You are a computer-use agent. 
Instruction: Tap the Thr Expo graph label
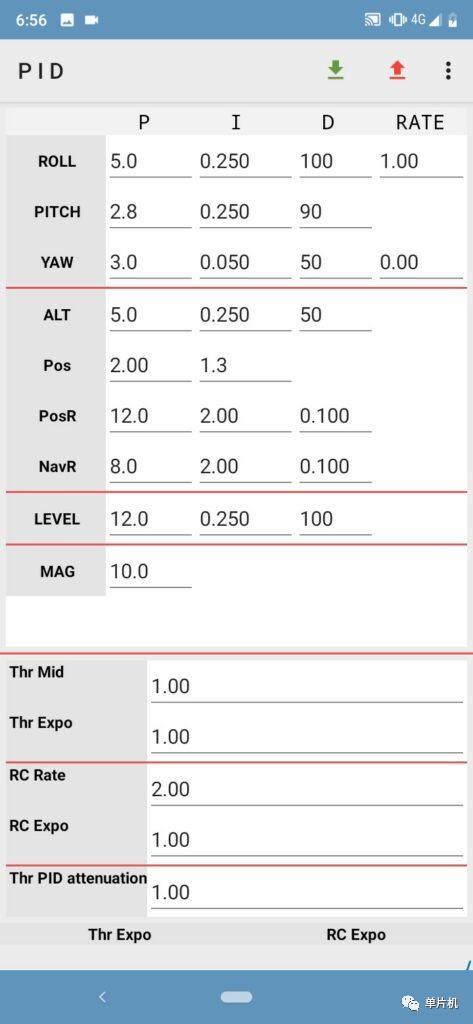(x=120, y=935)
